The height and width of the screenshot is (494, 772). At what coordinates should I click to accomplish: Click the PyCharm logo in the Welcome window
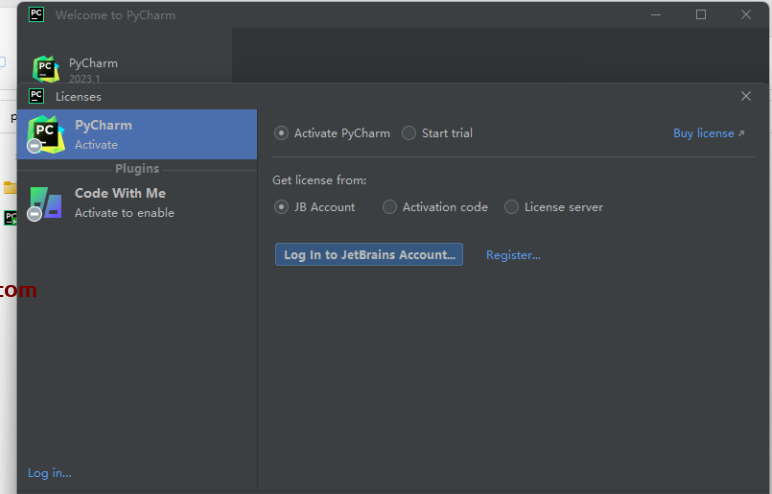tap(45, 69)
